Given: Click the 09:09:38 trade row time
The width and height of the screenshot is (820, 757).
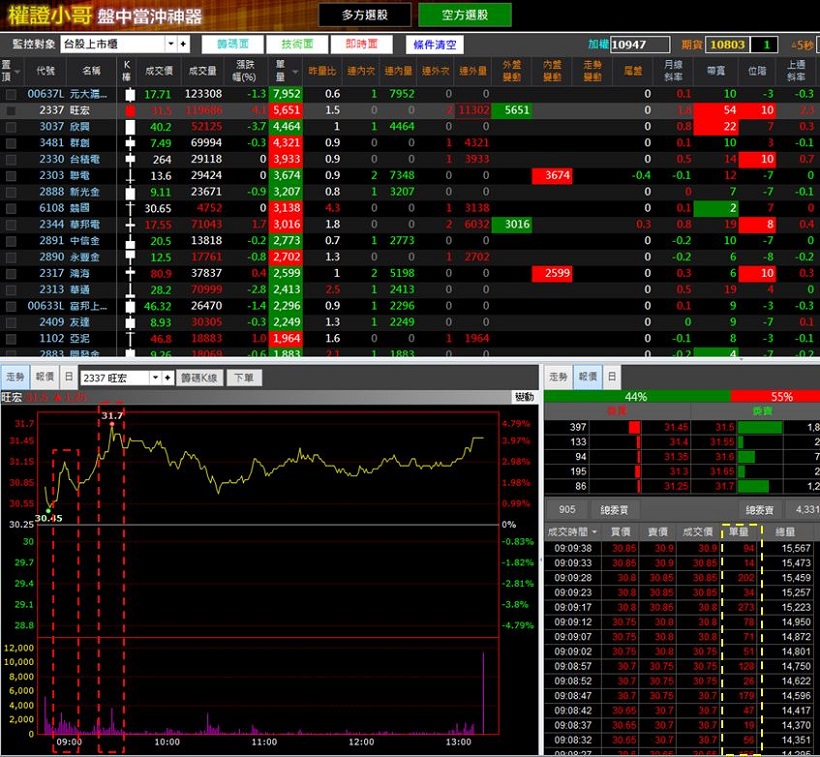Looking at the screenshot, I should (x=573, y=548).
